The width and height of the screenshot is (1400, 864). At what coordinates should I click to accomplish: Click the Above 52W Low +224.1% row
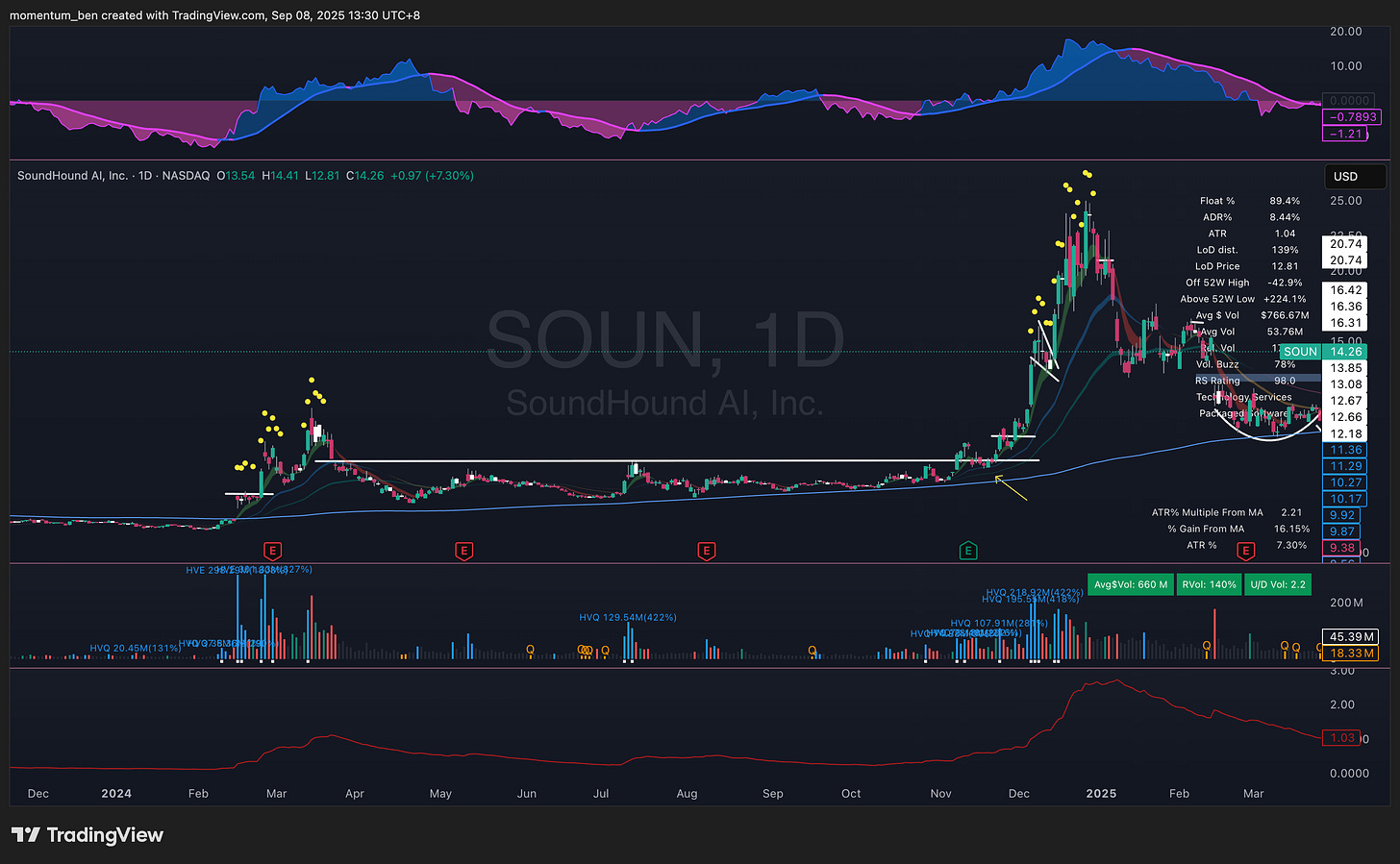(1245, 299)
